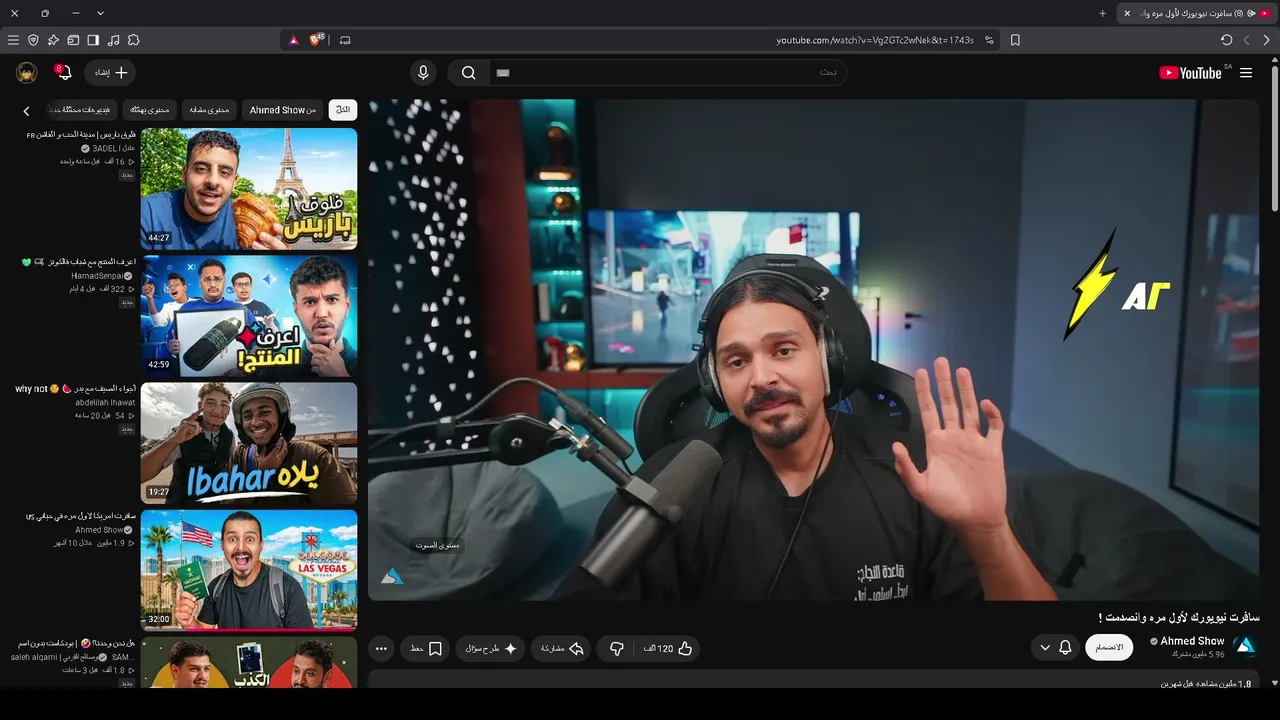Select the recently uploaded videos filter chip
Screen dimensions: 1280x720
coord(83,109)
